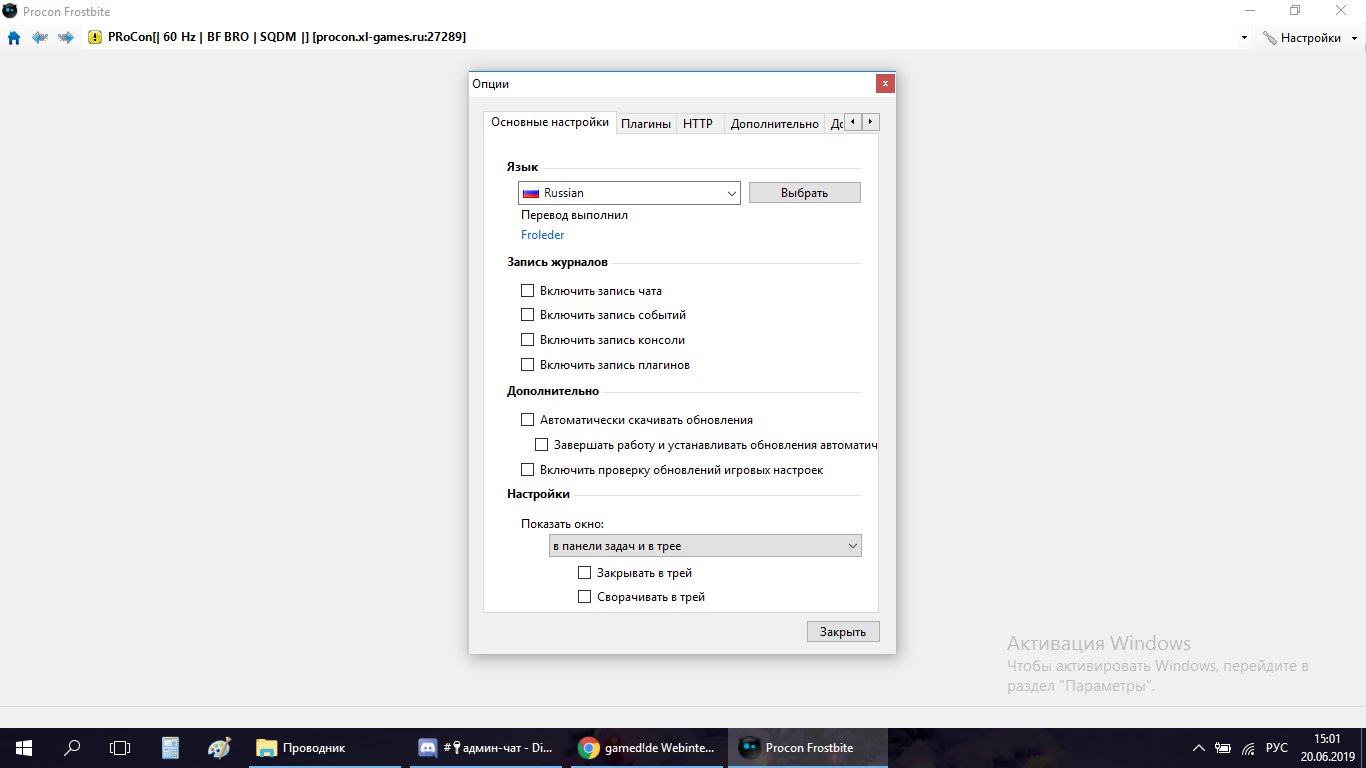Launch Paint from the taskbar

click(218, 747)
